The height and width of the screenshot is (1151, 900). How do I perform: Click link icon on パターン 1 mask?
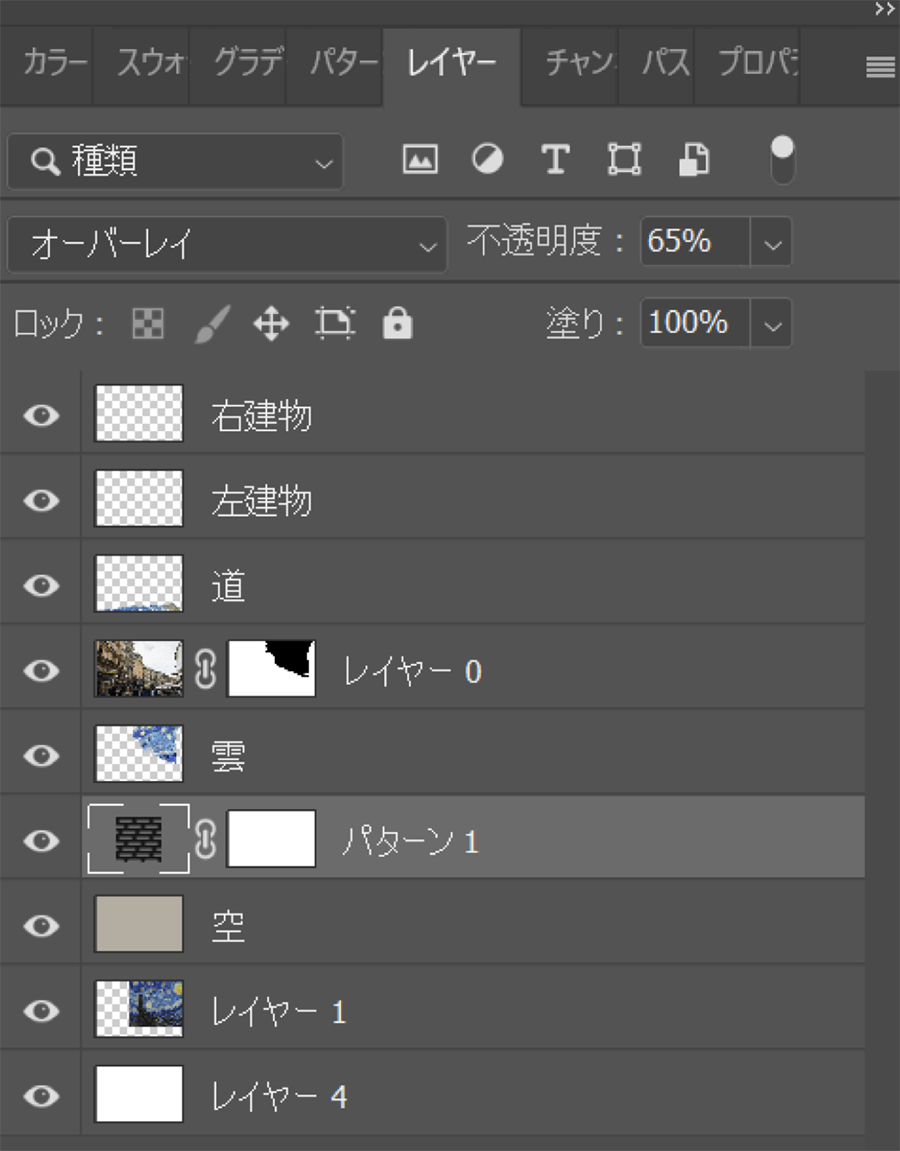tap(206, 839)
